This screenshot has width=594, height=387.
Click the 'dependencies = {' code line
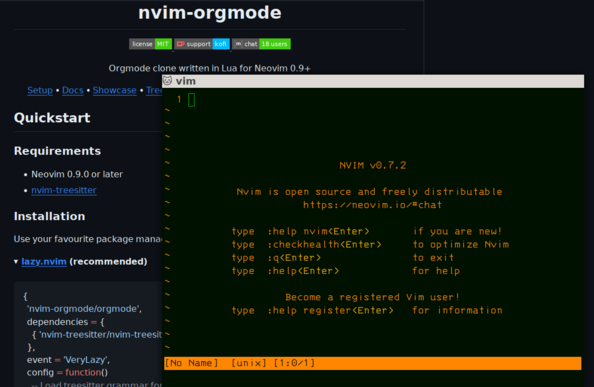pyautogui.click(x=65, y=322)
